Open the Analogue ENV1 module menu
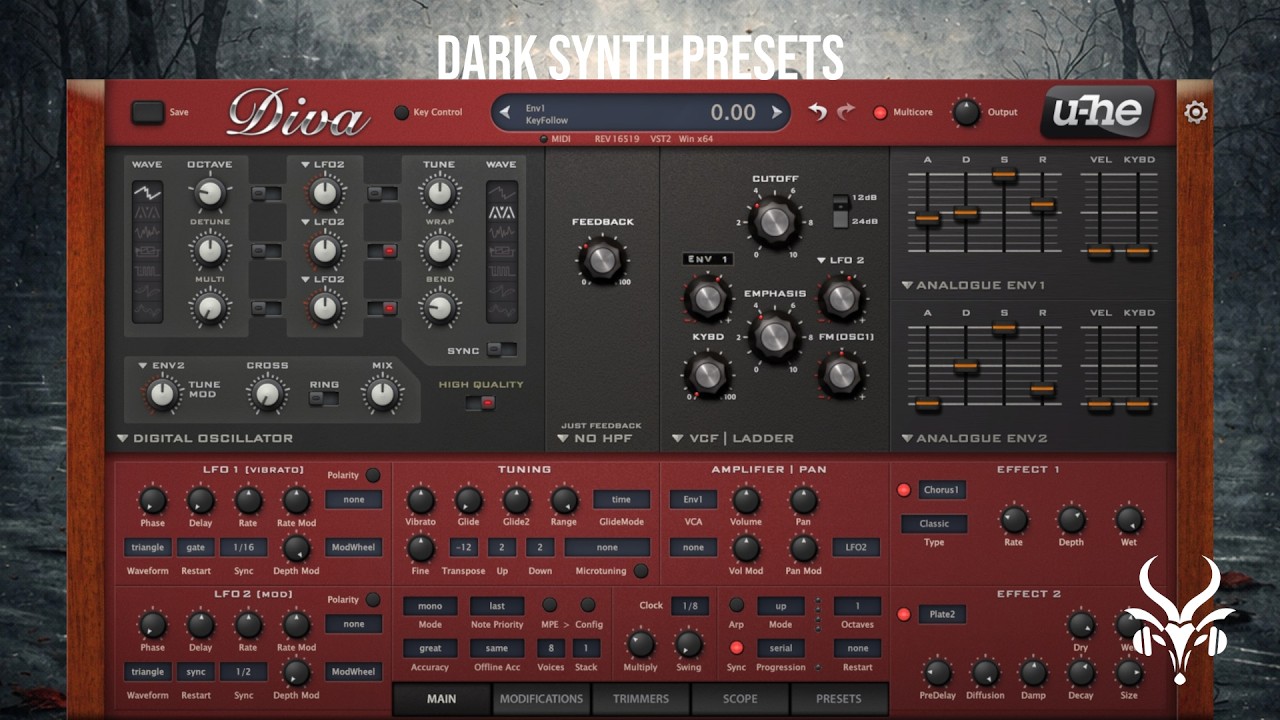 click(973, 285)
